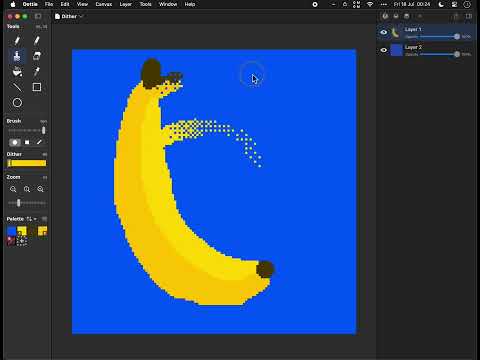Select the line drawing tool
Image resolution: width=480 pixels, height=360 pixels.
tap(17, 87)
